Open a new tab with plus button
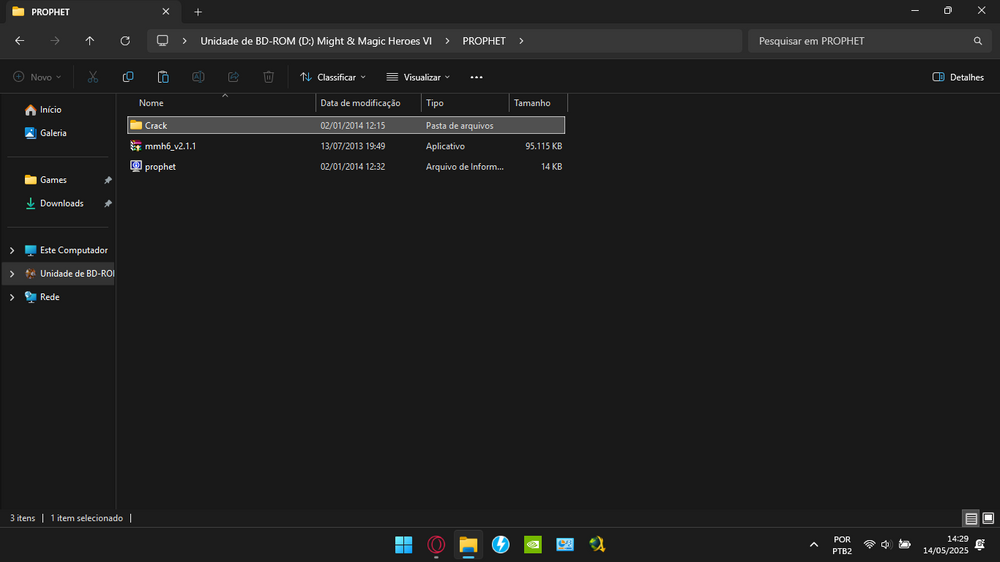This screenshot has height=562, width=1000. click(x=198, y=12)
